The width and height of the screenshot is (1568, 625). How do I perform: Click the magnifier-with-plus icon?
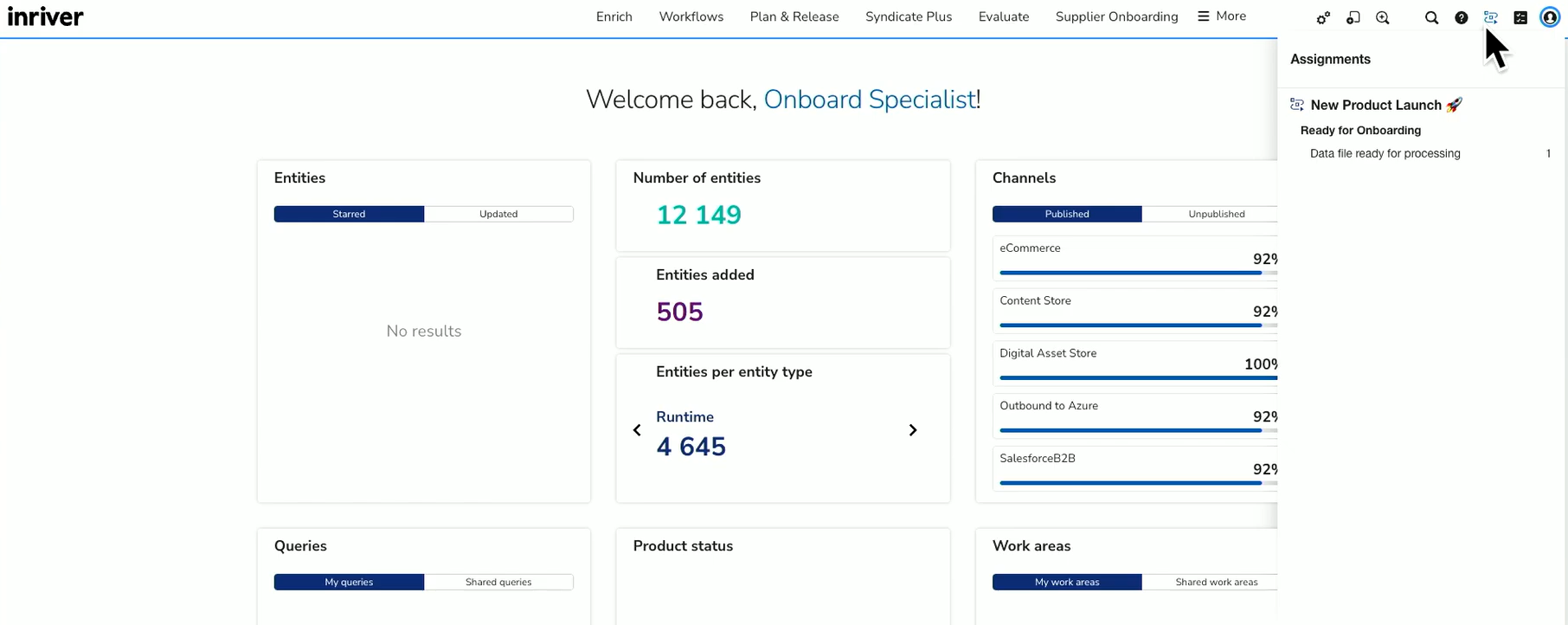[x=1383, y=17]
